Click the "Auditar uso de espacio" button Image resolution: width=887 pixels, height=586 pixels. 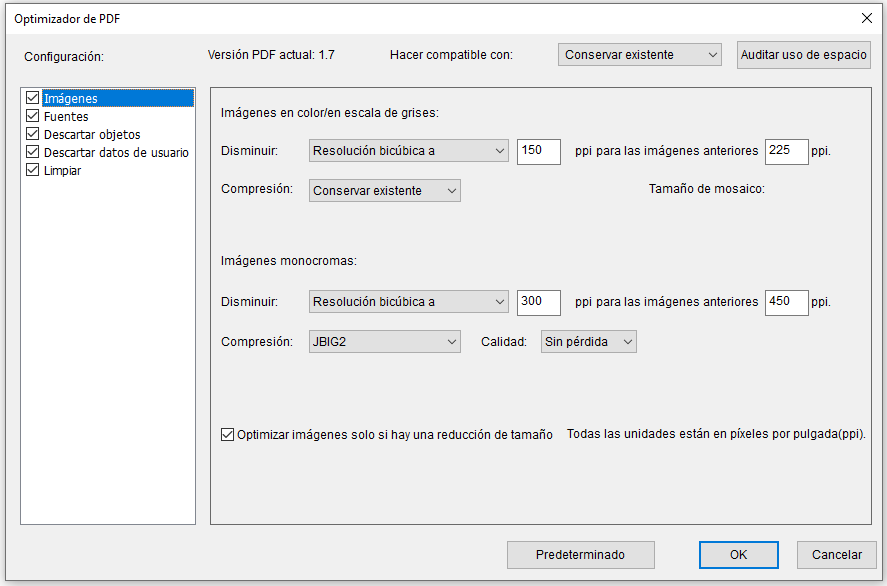803,55
